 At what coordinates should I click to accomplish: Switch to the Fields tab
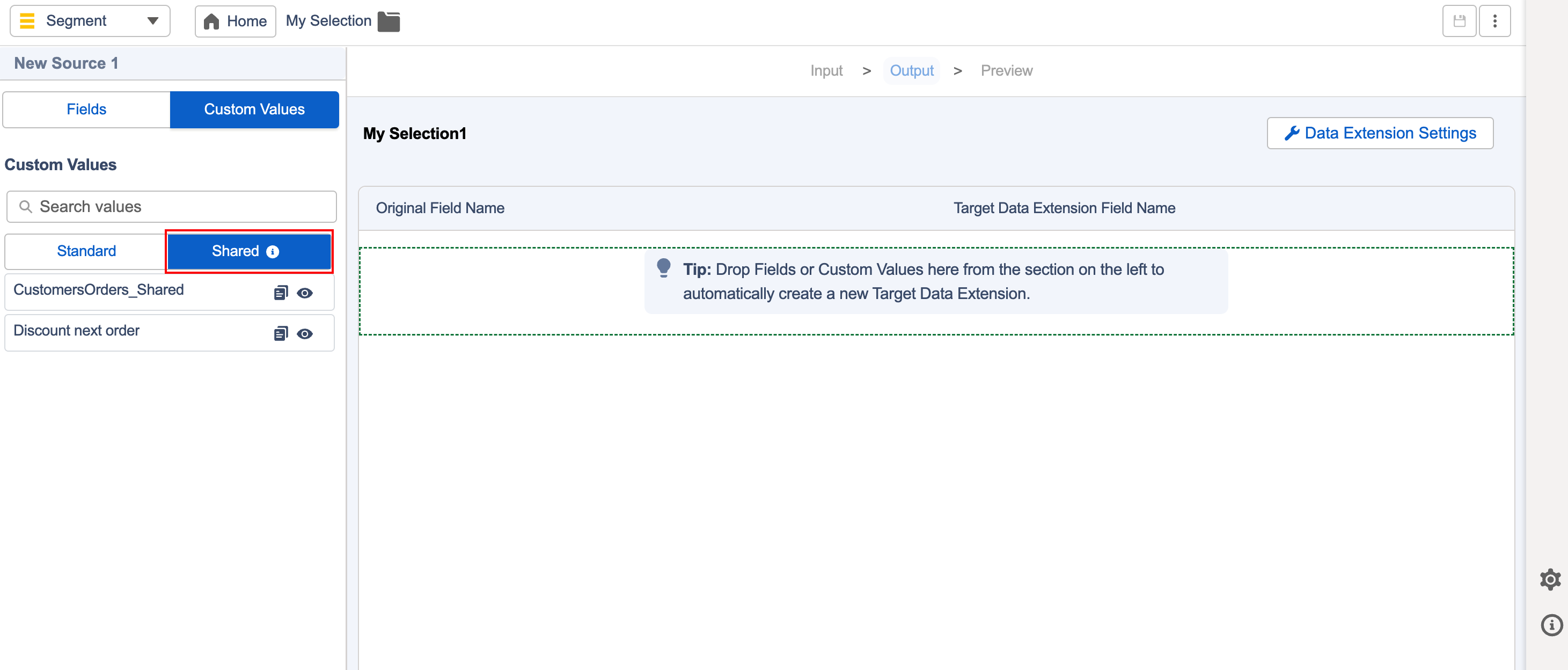(x=86, y=110)
